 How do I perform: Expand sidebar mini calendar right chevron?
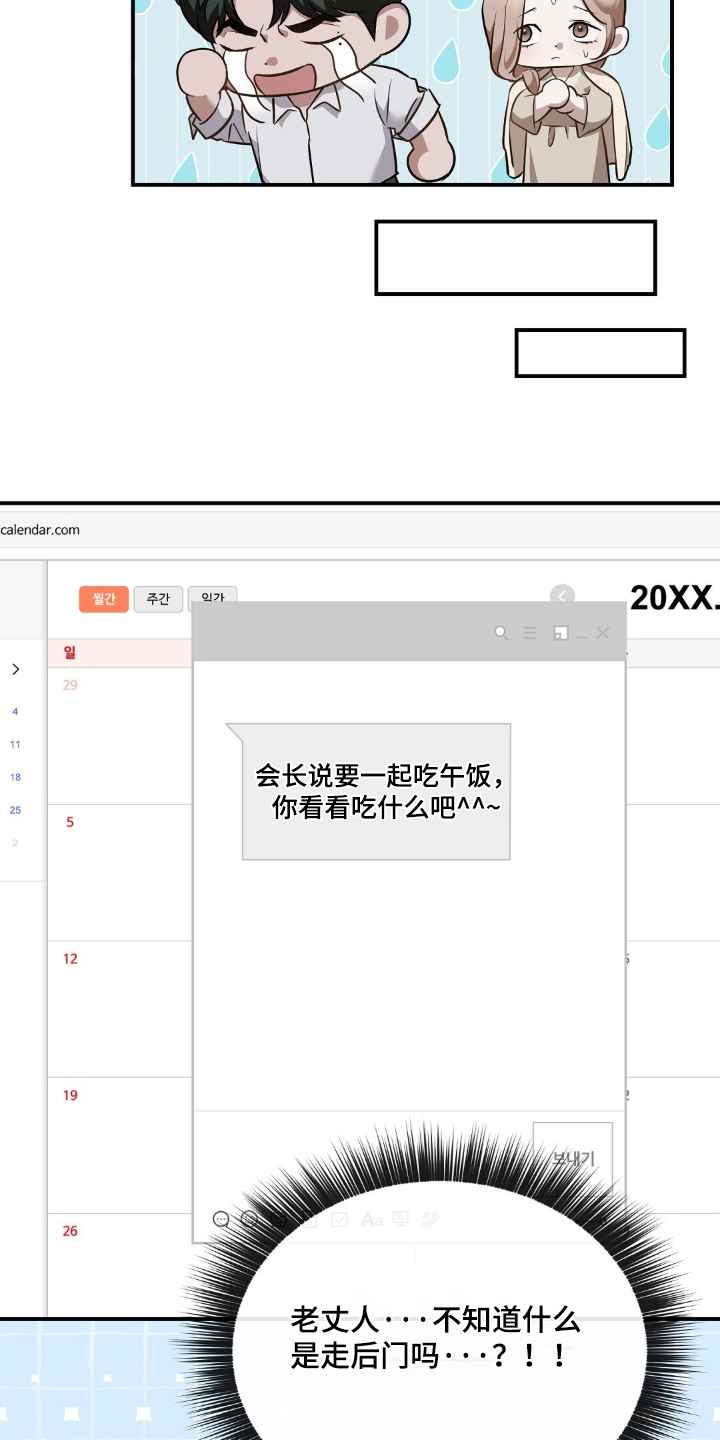click(x=15, y=669)
